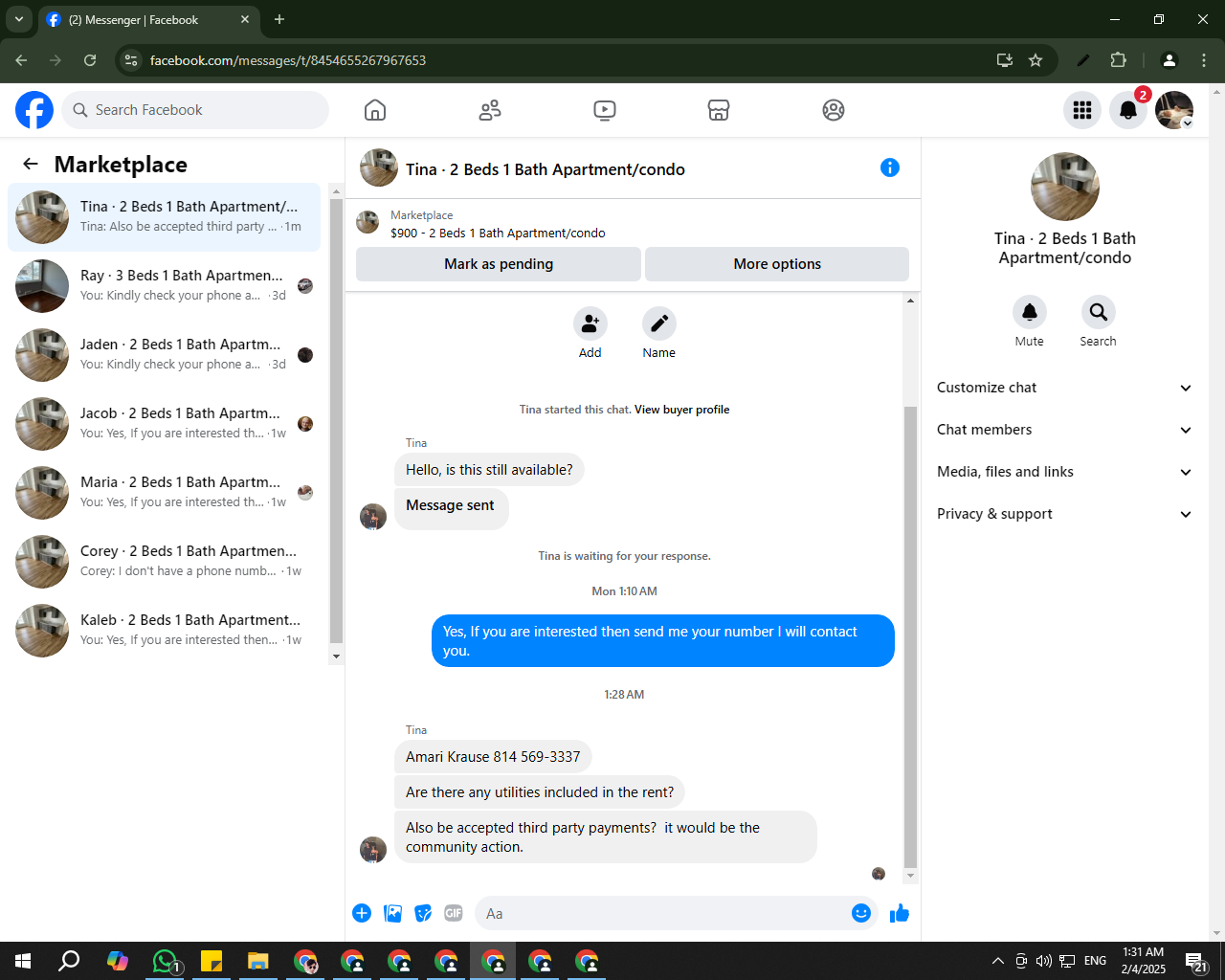
Task: Bookmark this page with the star
Action: (1036, 60)
